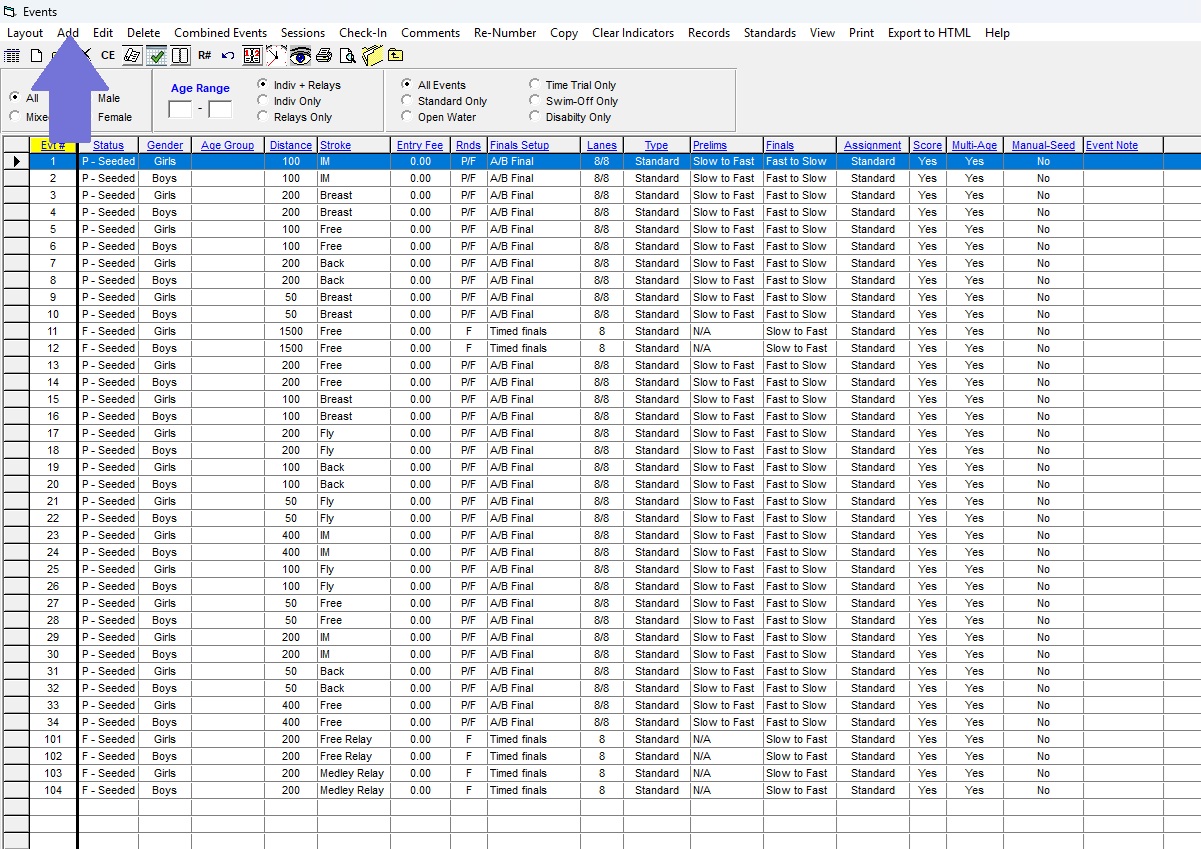Choose Indiv Only option

[x=263, y=101]
